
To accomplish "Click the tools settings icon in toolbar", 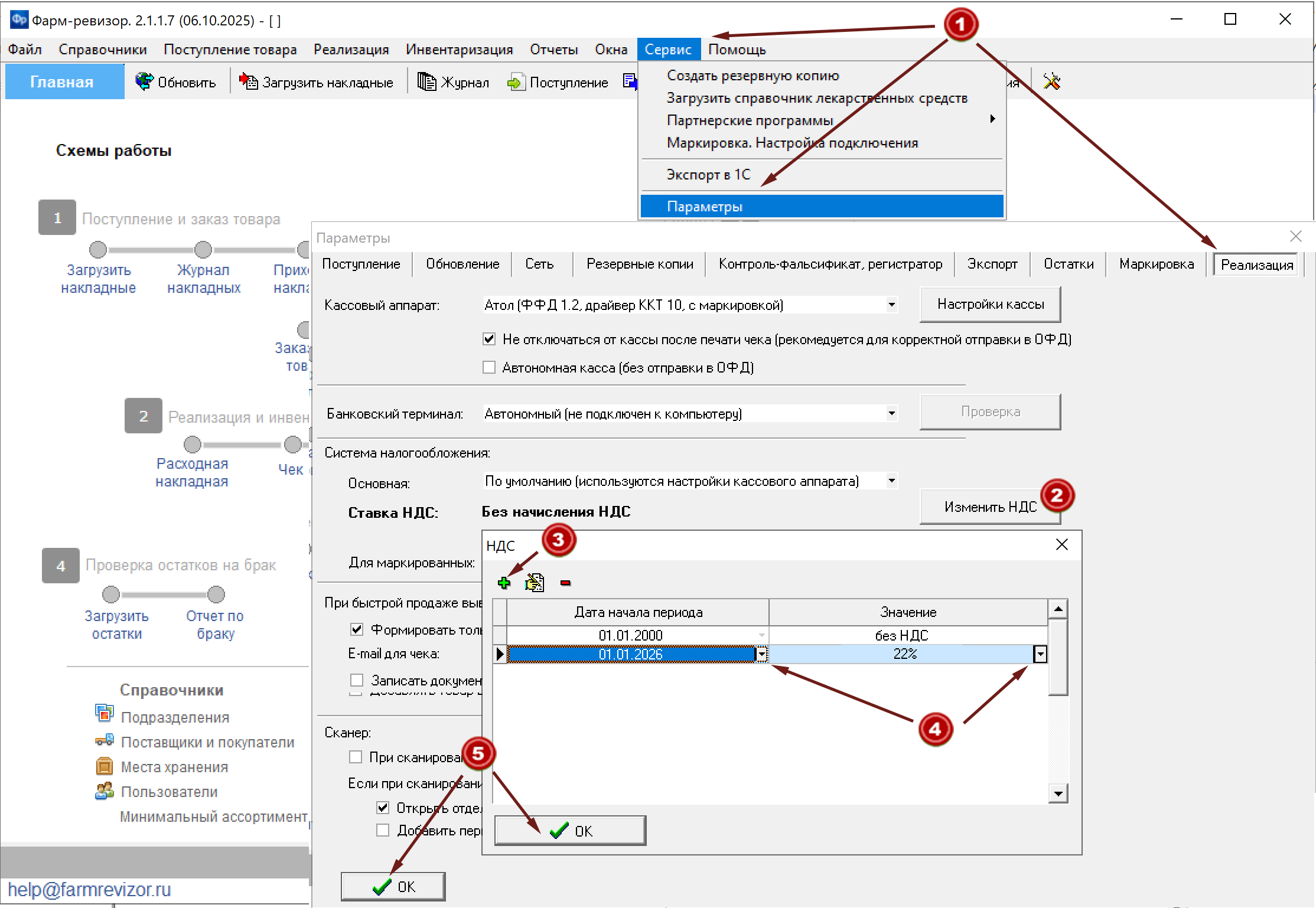I will (1052, 81).
